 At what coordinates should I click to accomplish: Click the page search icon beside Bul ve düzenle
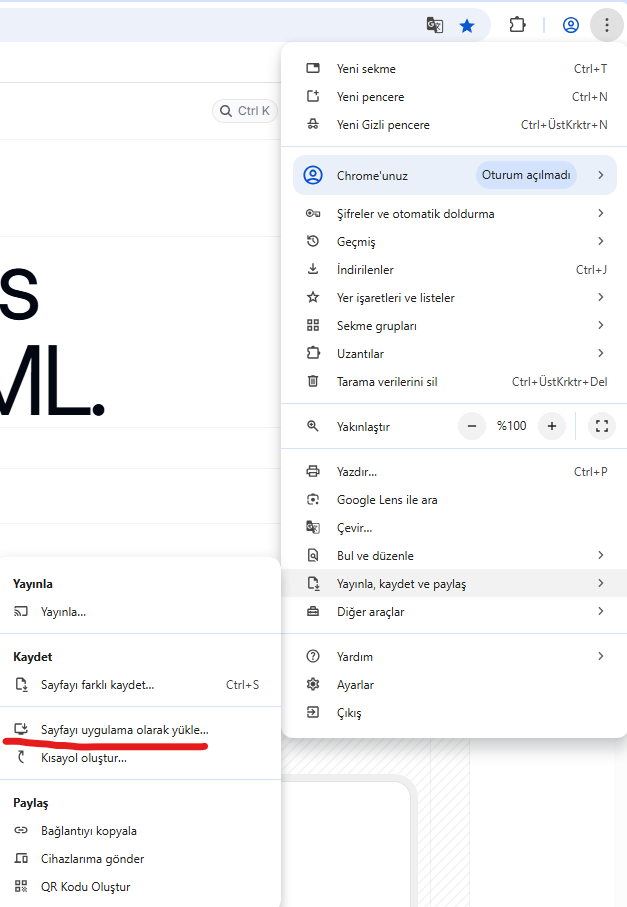[313, 555]
